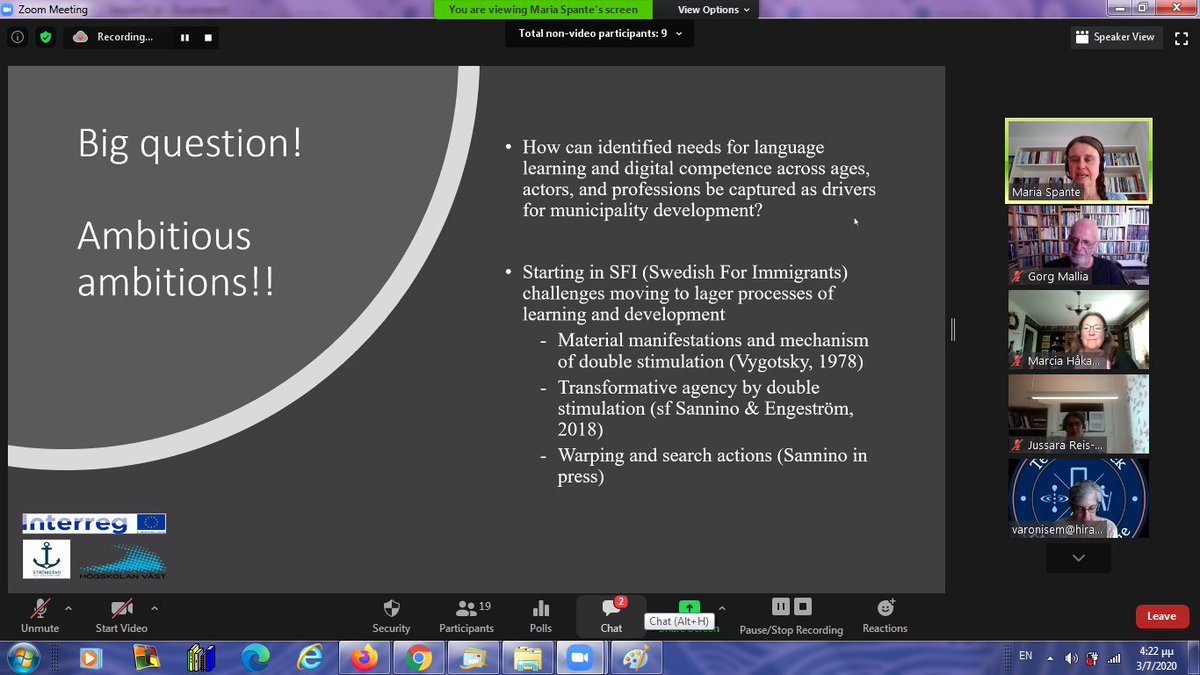The image size is (1200, 675).
Task: Open WinRAR books taskbar icon
Action: tap(200, 658)
